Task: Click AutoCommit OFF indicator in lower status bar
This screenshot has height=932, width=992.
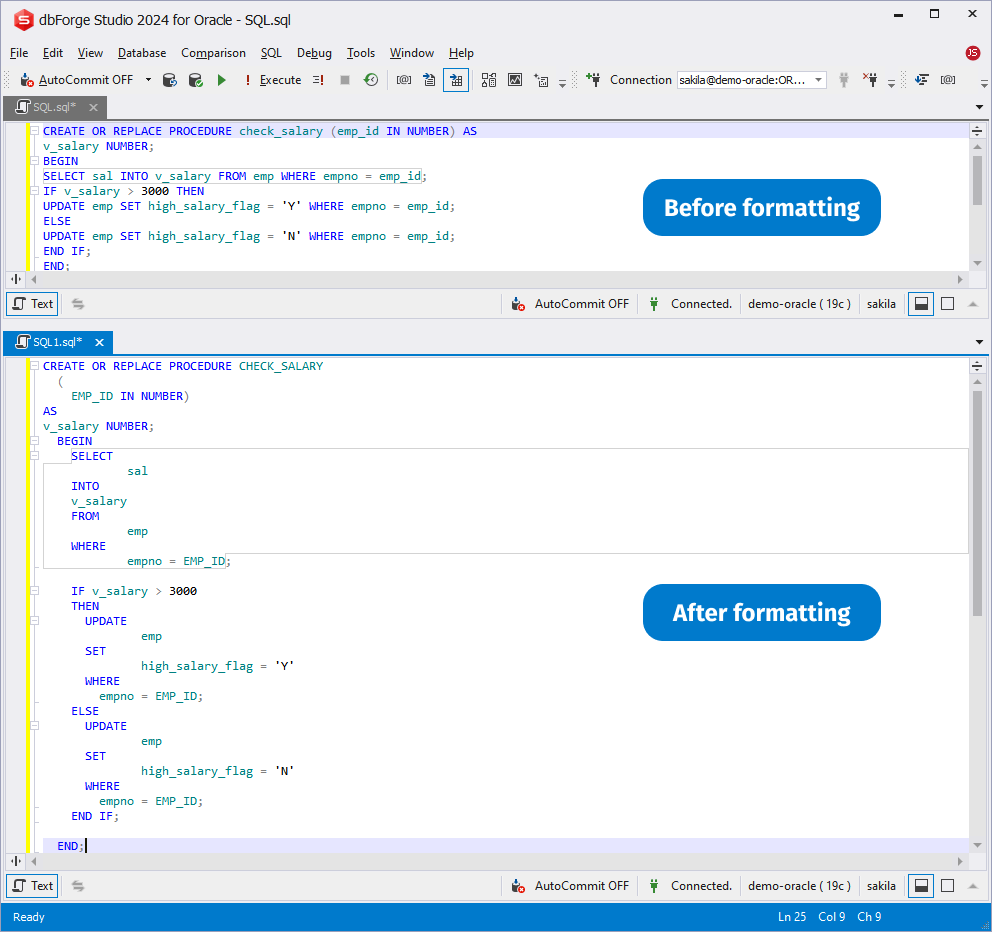Action: [x=570, y=886]
